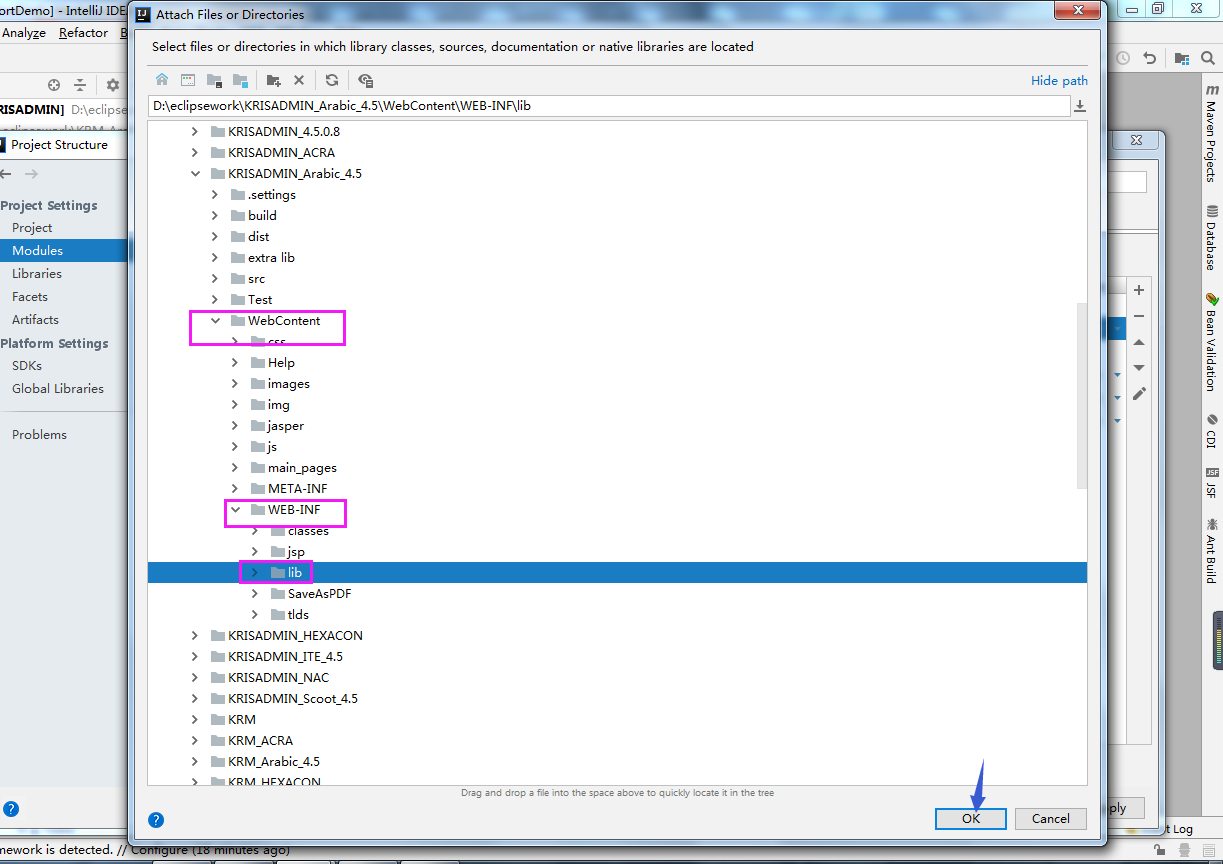Image resolution: width=1223 pixels, height=864 pixels.
Task: Open the Bean Validation side tab
Action: tap(1211, 342)
